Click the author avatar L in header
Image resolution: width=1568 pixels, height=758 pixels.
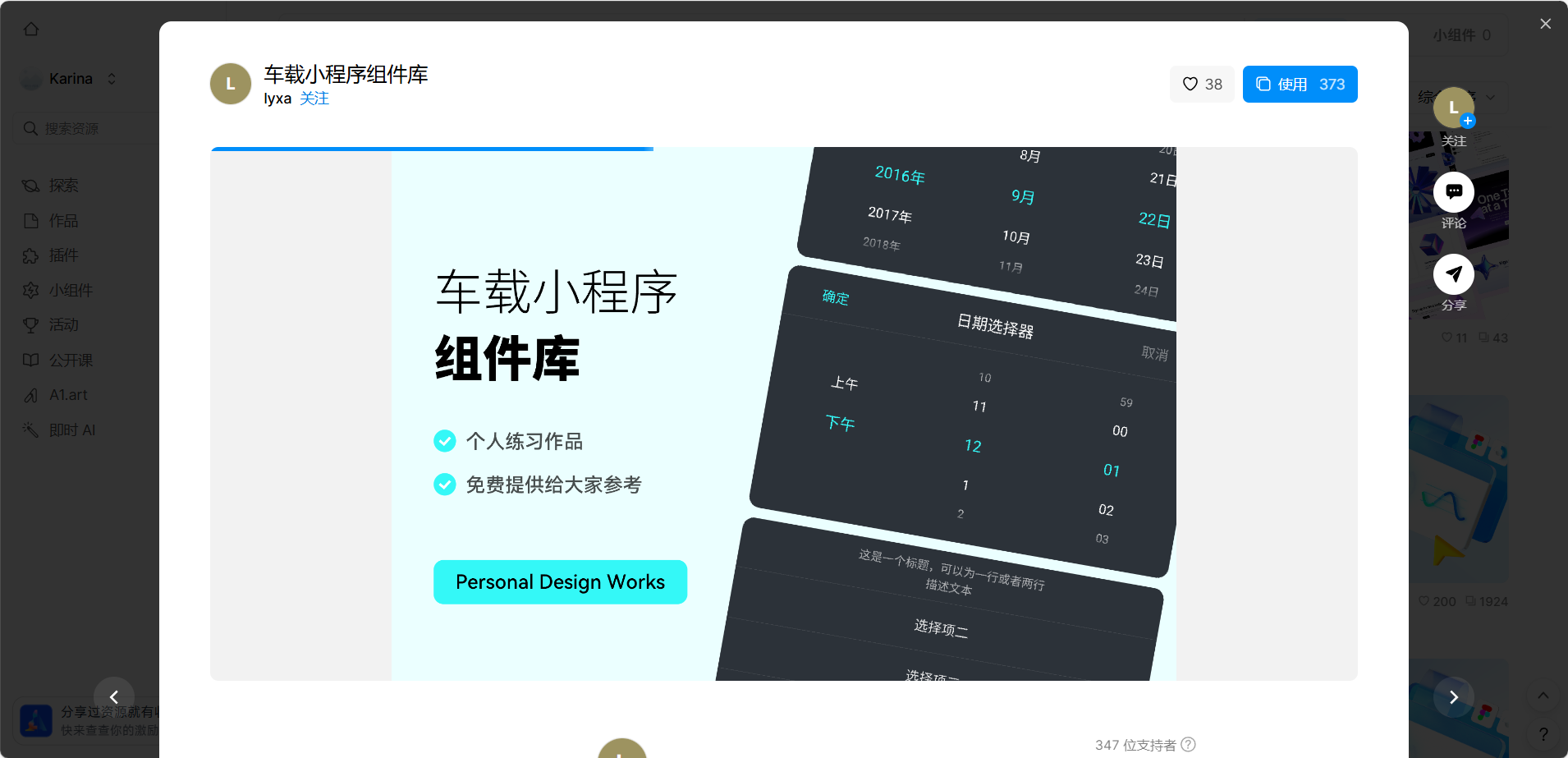231,84
